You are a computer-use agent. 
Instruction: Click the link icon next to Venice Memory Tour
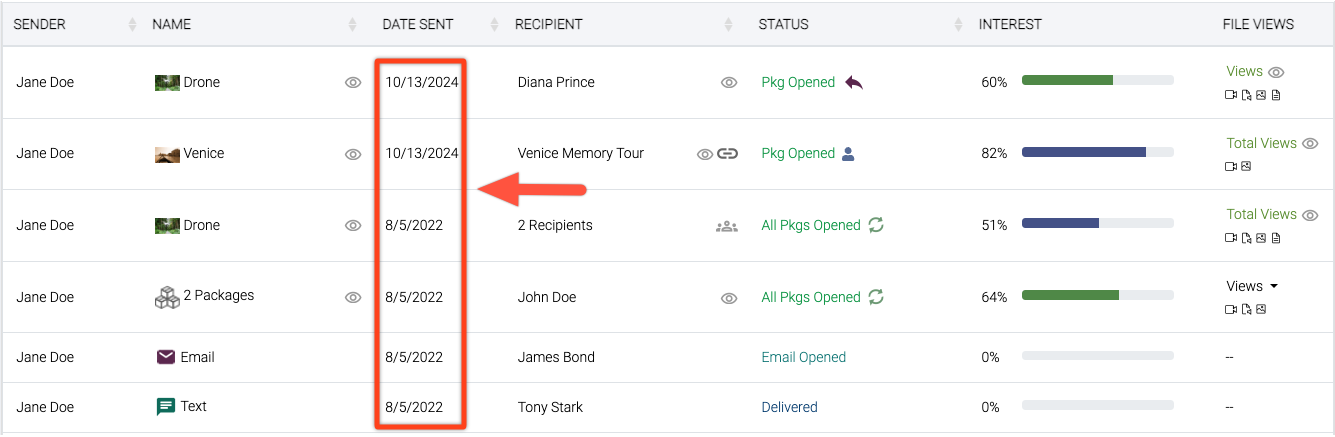pyautogui.click(x=727, y=154)
